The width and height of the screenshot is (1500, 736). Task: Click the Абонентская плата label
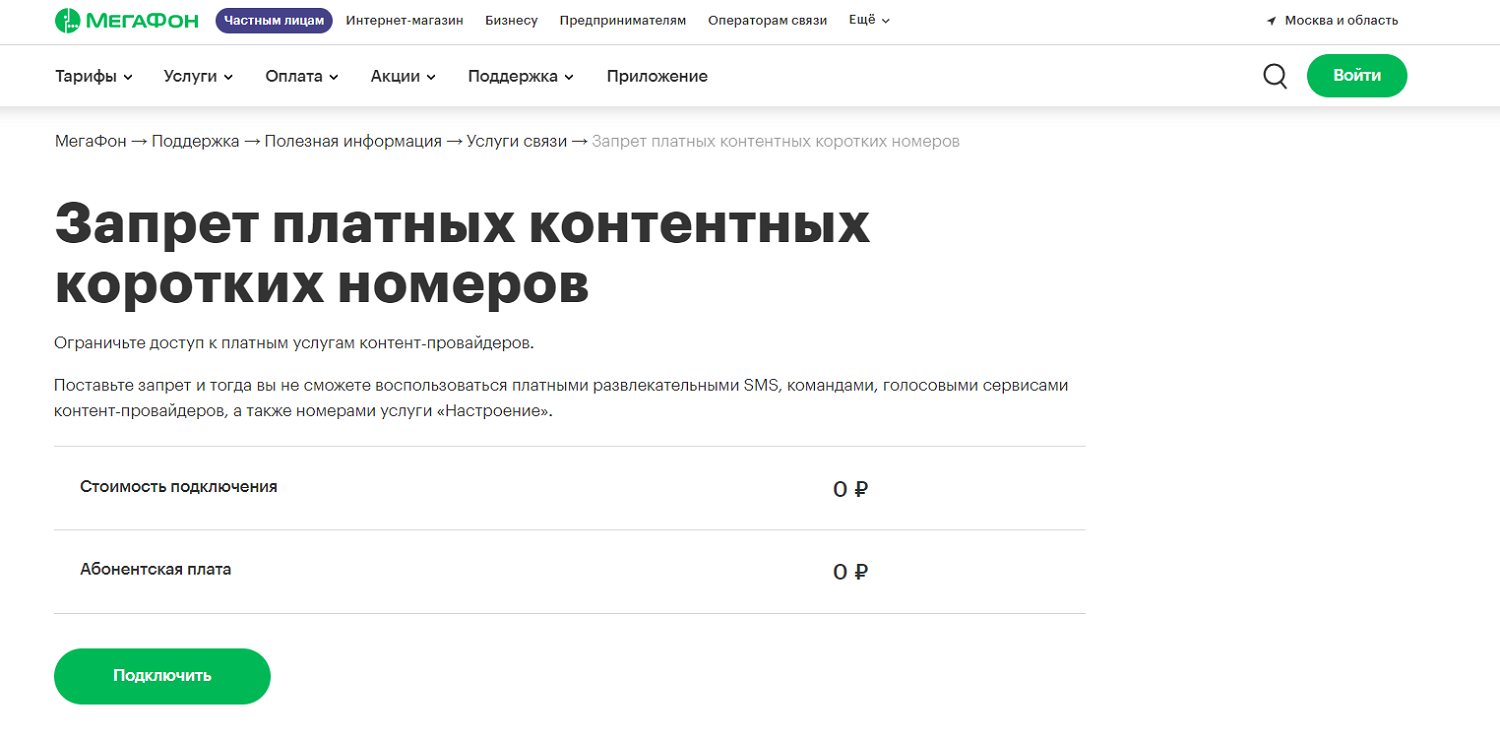tap(155, 569)
